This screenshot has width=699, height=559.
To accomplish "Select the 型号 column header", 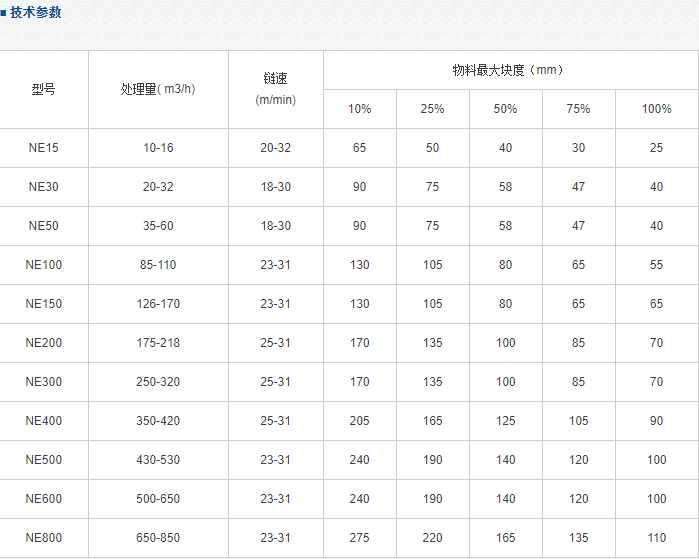I will point(44,89).
